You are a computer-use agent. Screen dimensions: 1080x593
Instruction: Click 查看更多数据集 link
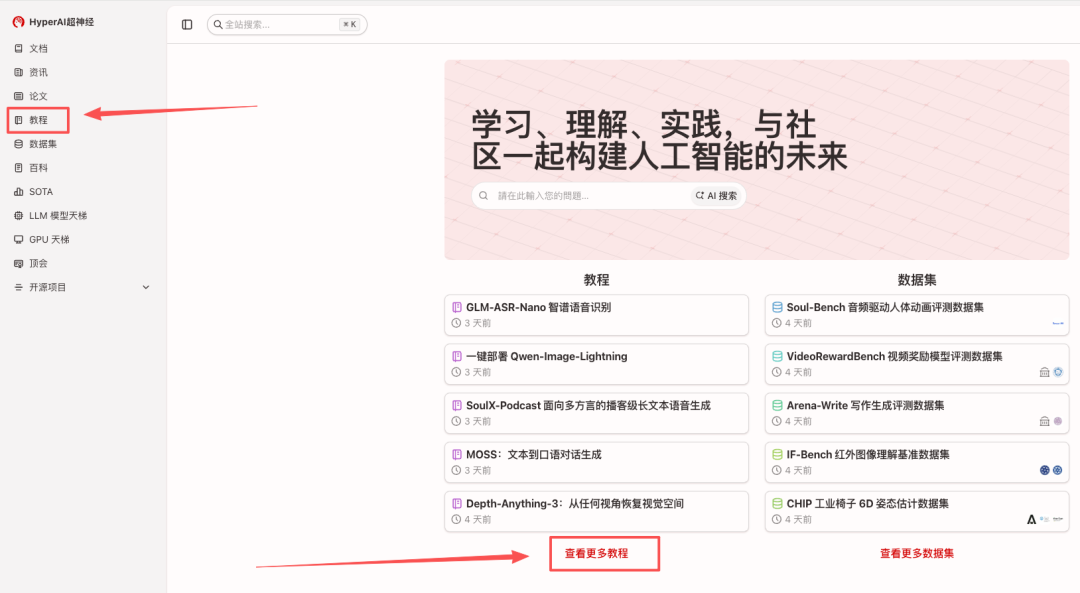(x=916, y=553)
